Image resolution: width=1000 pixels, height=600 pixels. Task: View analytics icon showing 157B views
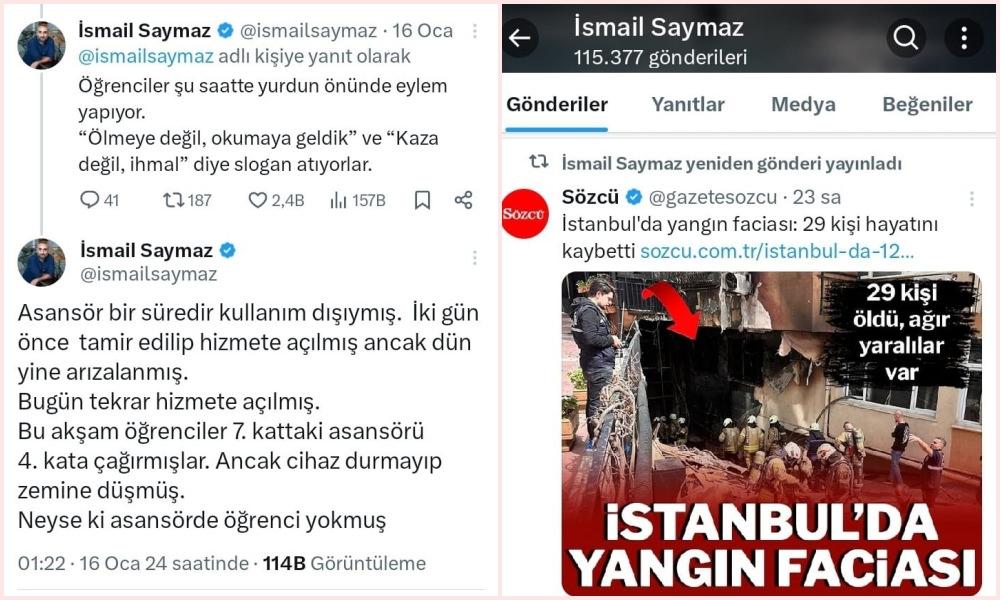tap(338, 200)
